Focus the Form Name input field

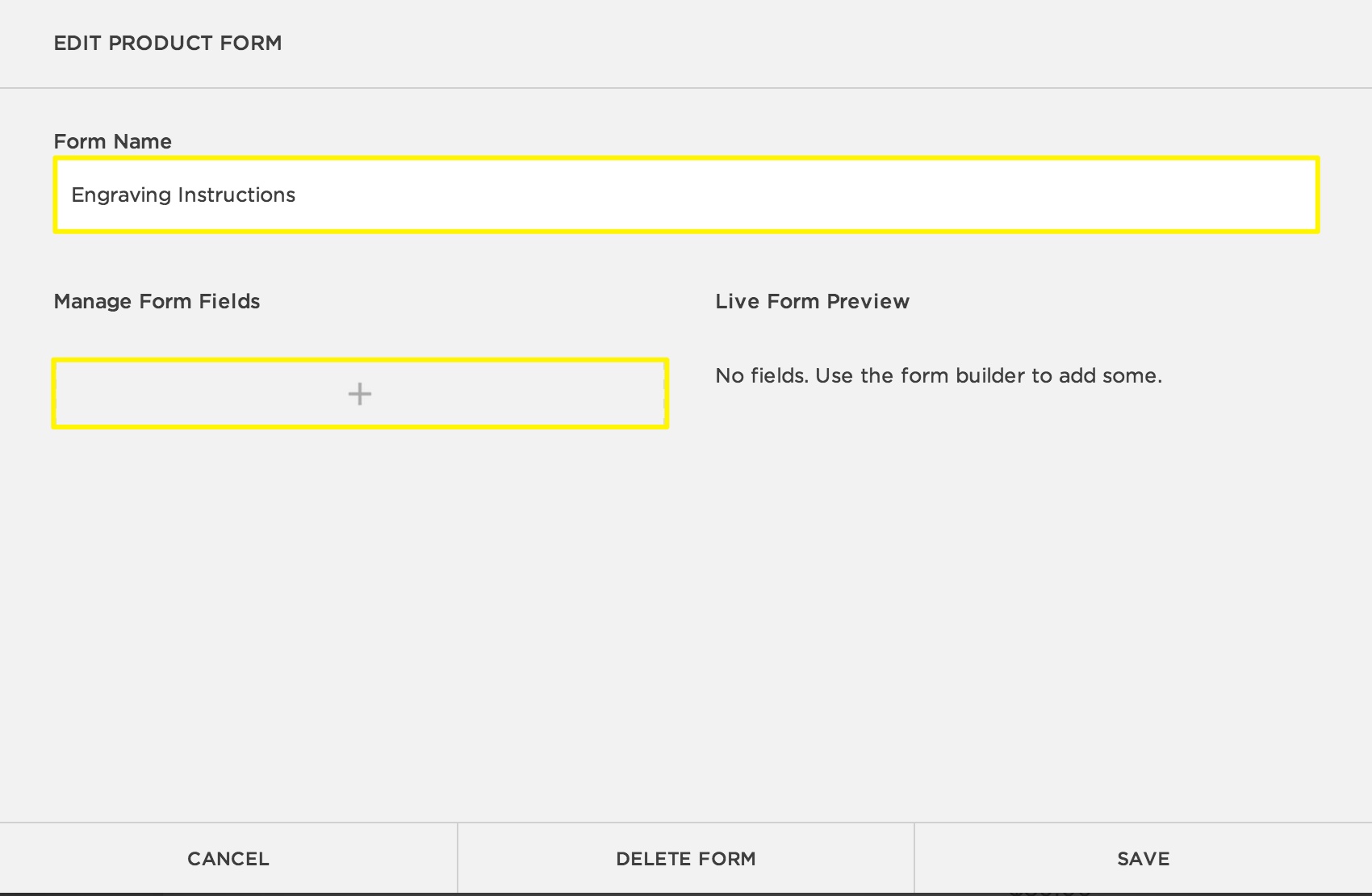click(x=686, y=195)
